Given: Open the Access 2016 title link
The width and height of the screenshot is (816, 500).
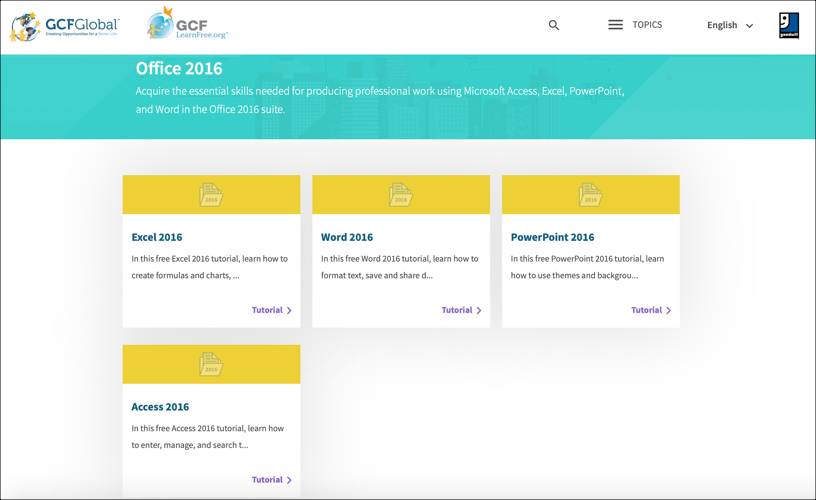Looking at the screenshot, I should [x=160, y=407].
